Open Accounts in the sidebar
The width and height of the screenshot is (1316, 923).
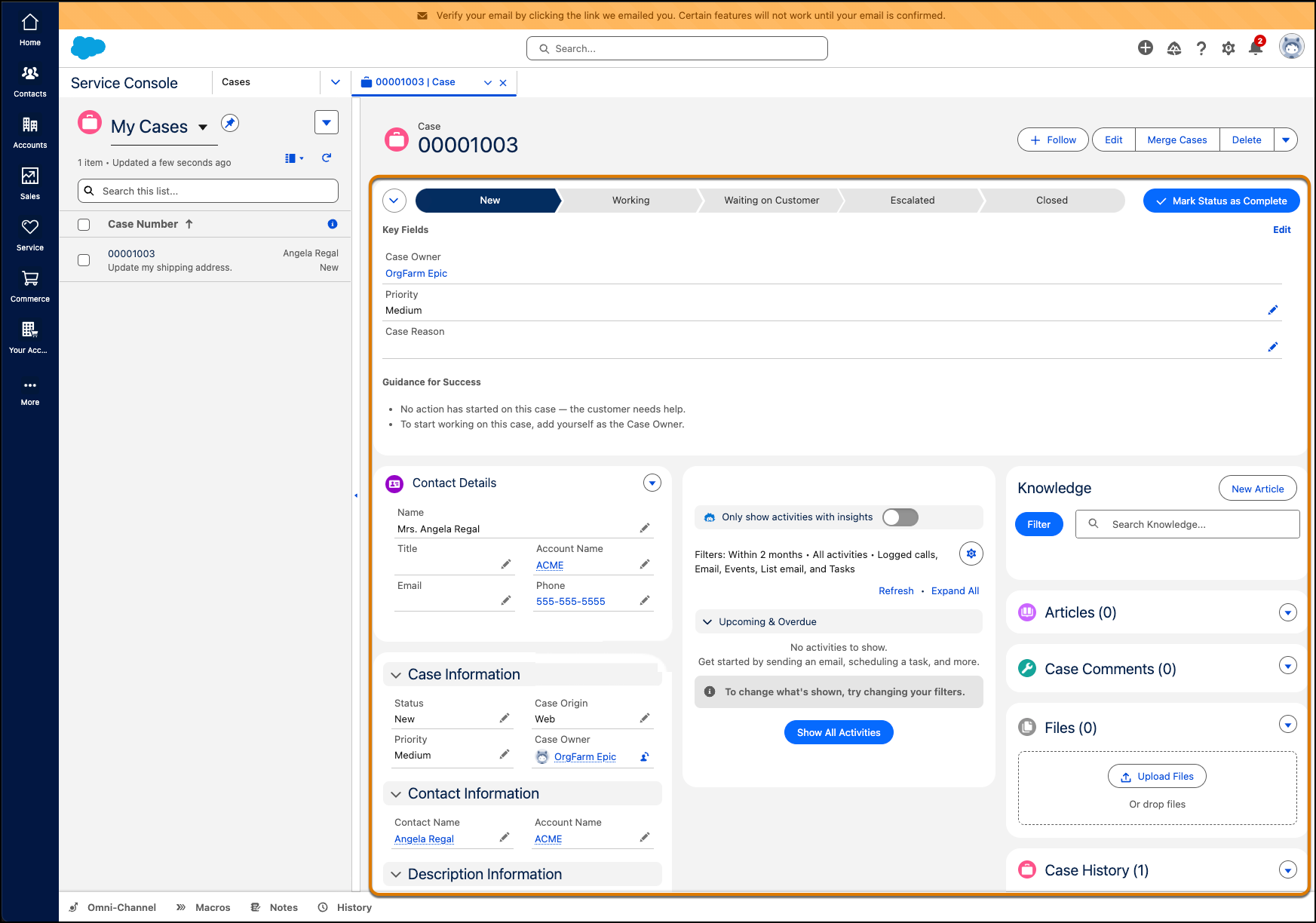pos(30,133)
